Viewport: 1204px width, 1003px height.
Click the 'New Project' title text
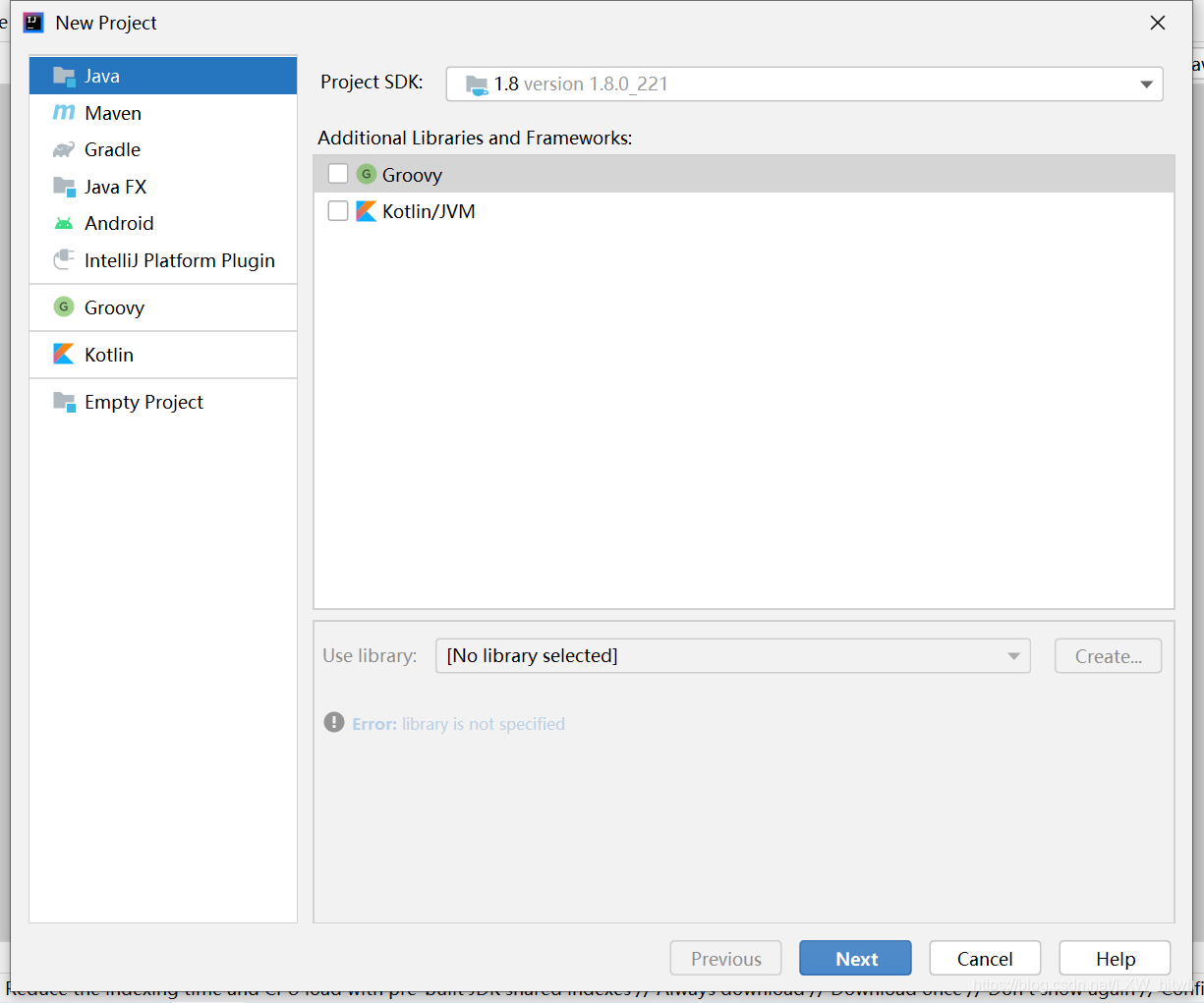click(106, 23)
